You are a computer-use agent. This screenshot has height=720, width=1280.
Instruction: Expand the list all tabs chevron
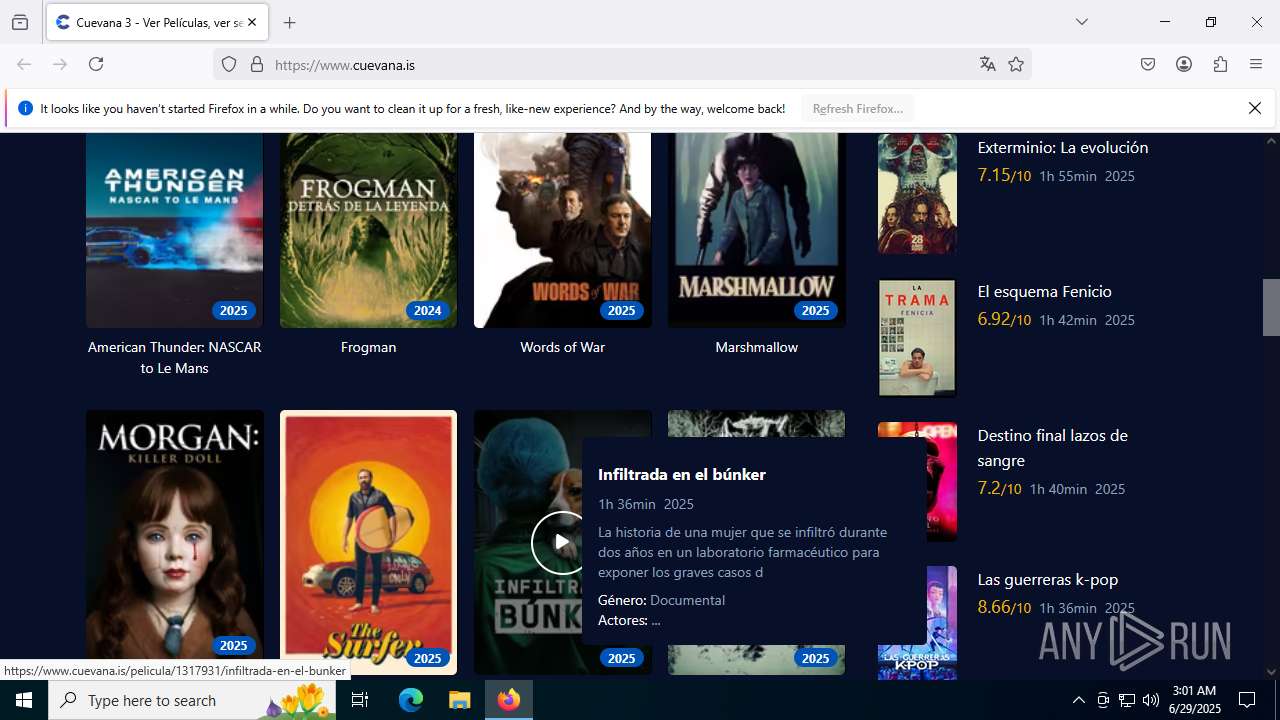click(1081, 22)
